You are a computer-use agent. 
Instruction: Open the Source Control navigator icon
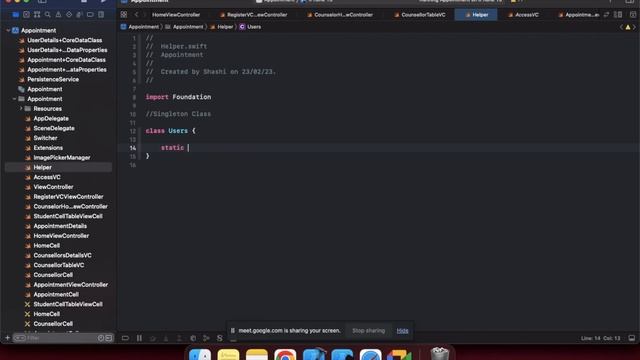coord(26,15)
